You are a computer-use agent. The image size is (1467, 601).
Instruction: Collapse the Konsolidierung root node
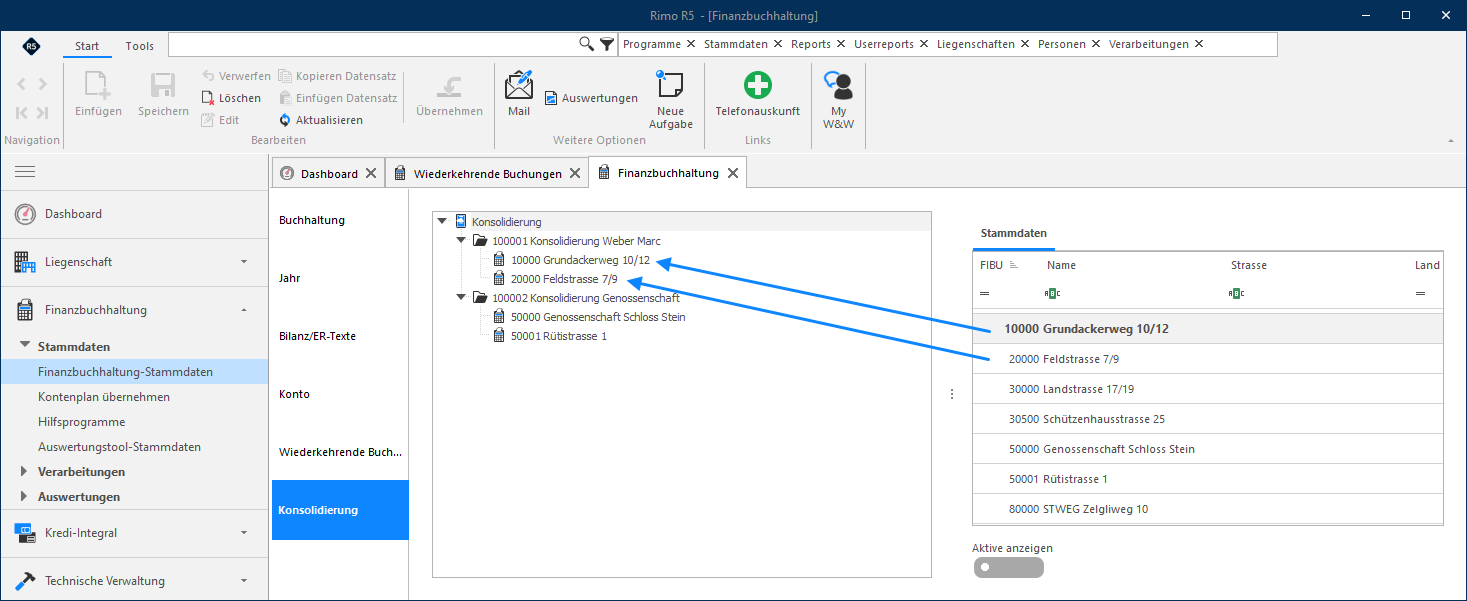tap(442, 221)
